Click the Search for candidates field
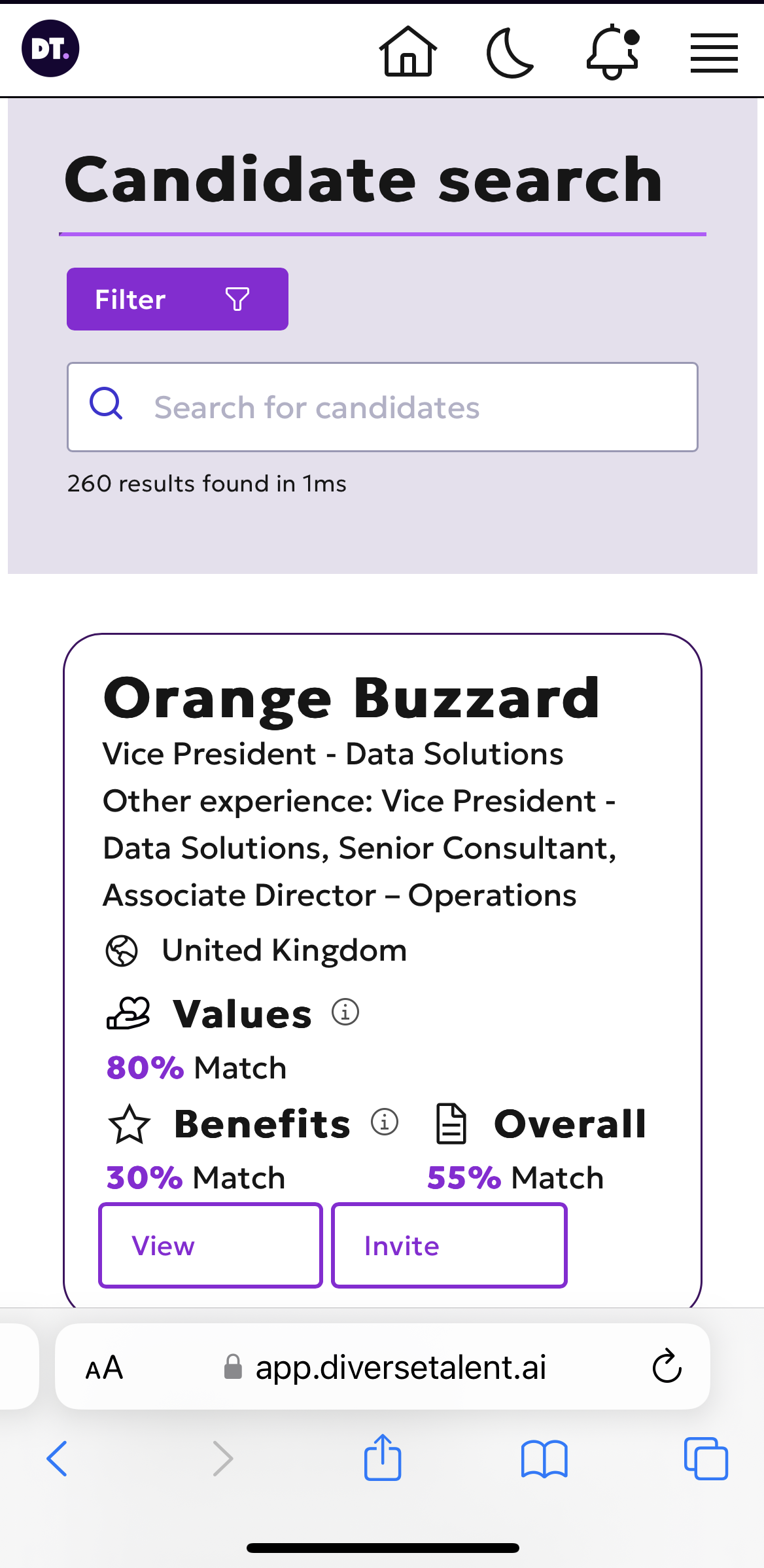The height and width of the screenshot is (1568, 764). pos(383,407)
